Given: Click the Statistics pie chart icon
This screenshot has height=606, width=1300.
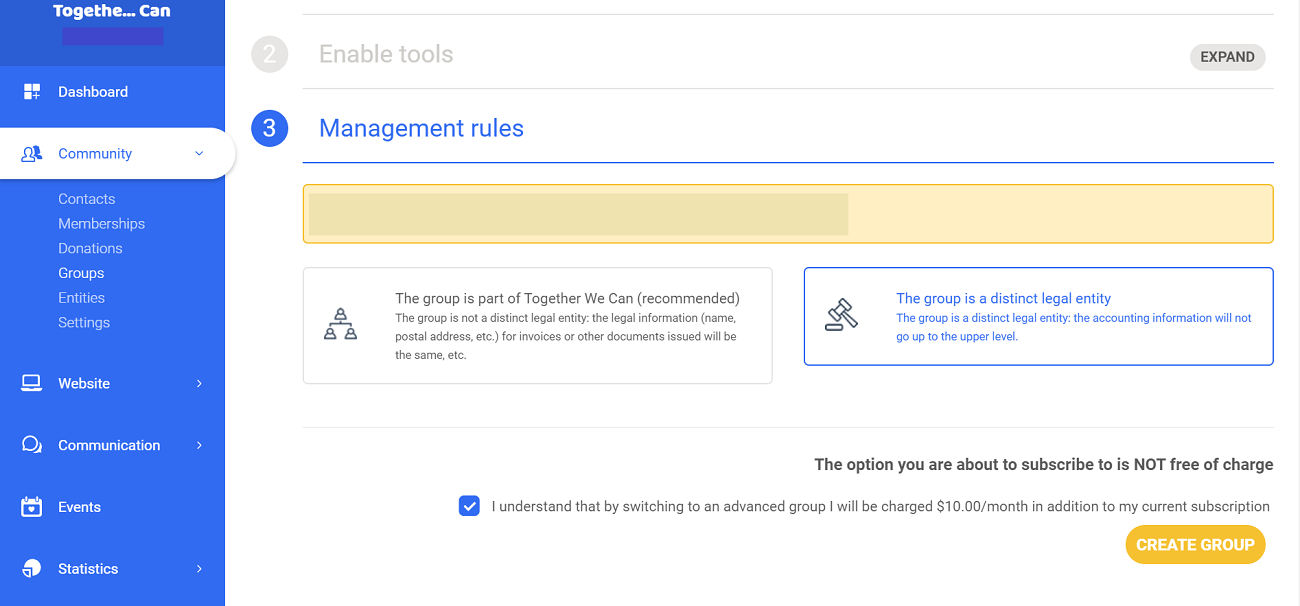Looking at the screenshot, I should tap(32, 569).
